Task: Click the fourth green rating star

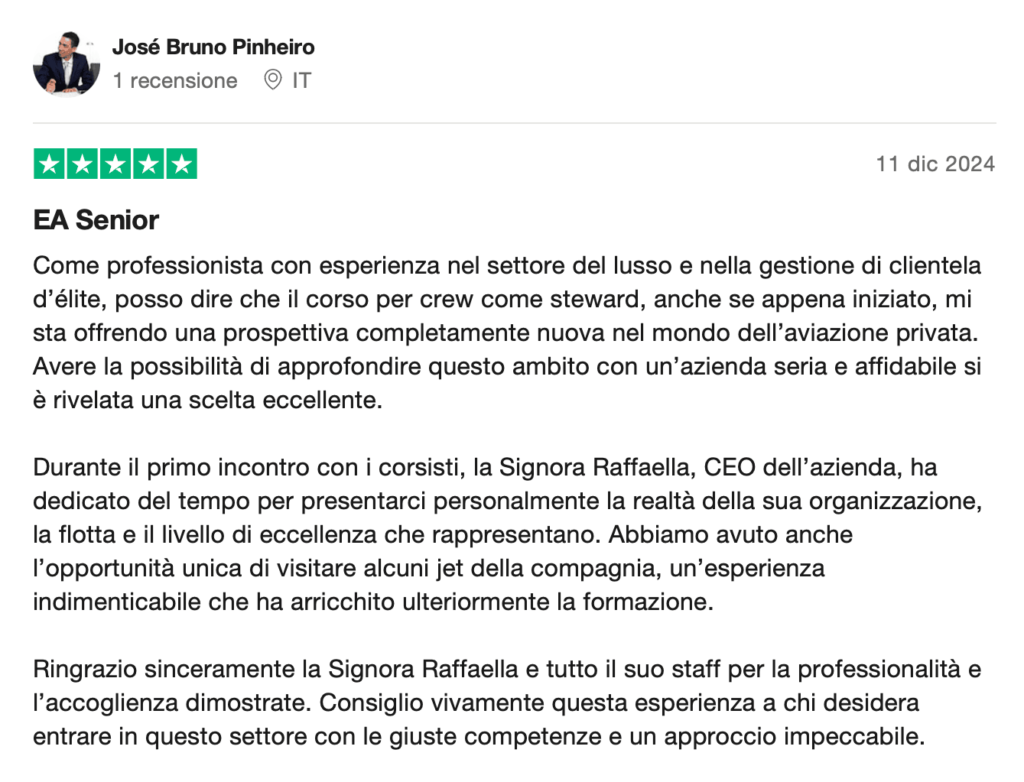Action: tap(148, 164)
